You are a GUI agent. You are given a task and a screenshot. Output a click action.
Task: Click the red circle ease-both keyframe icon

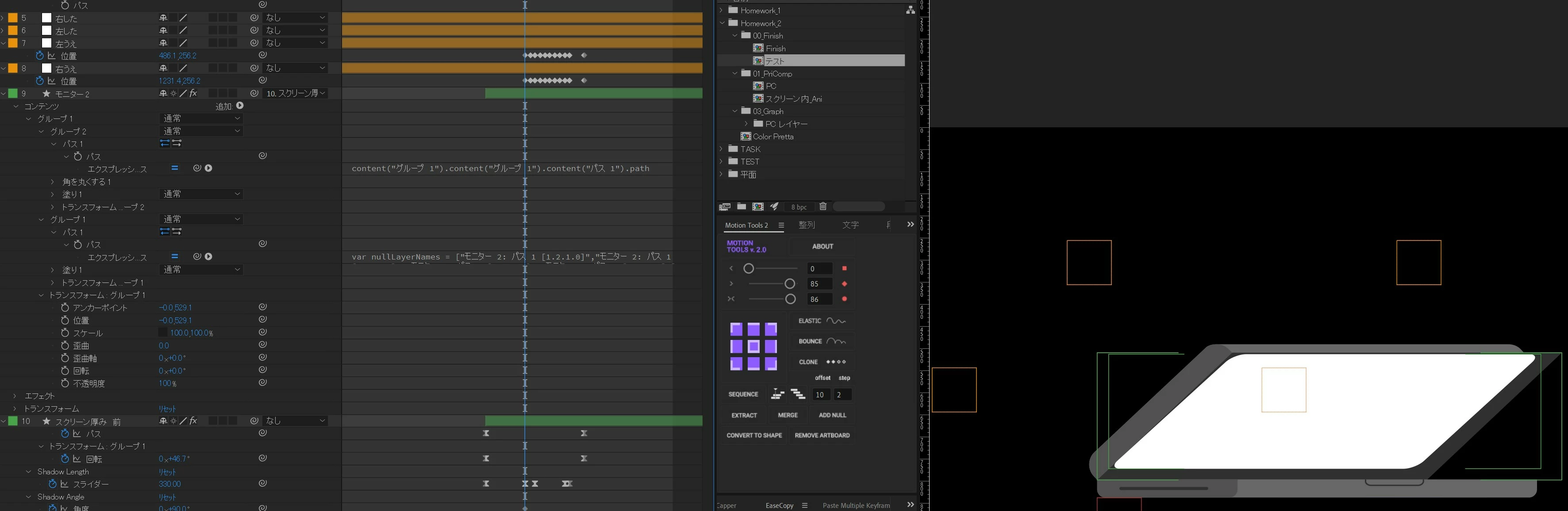point(844,299)
